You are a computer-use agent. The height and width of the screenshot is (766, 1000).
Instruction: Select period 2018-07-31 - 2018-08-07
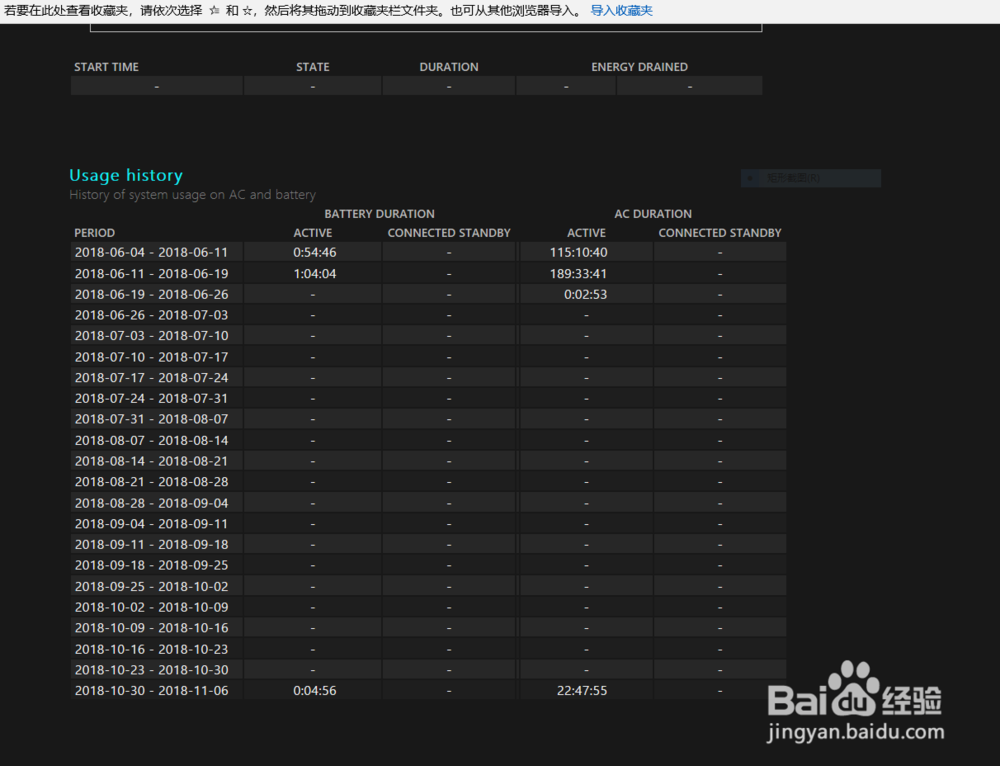click(x=151, y=419)
